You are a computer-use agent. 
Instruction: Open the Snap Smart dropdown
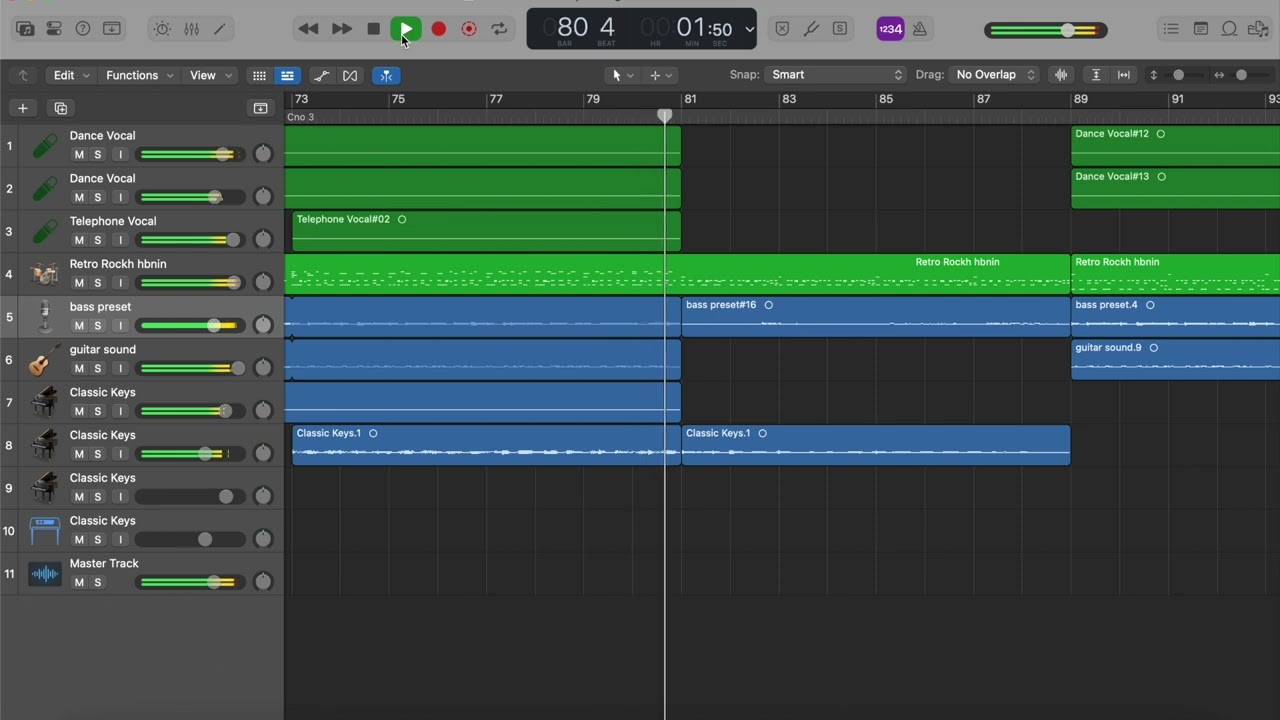pyautogui.click(x=835, y=75)
